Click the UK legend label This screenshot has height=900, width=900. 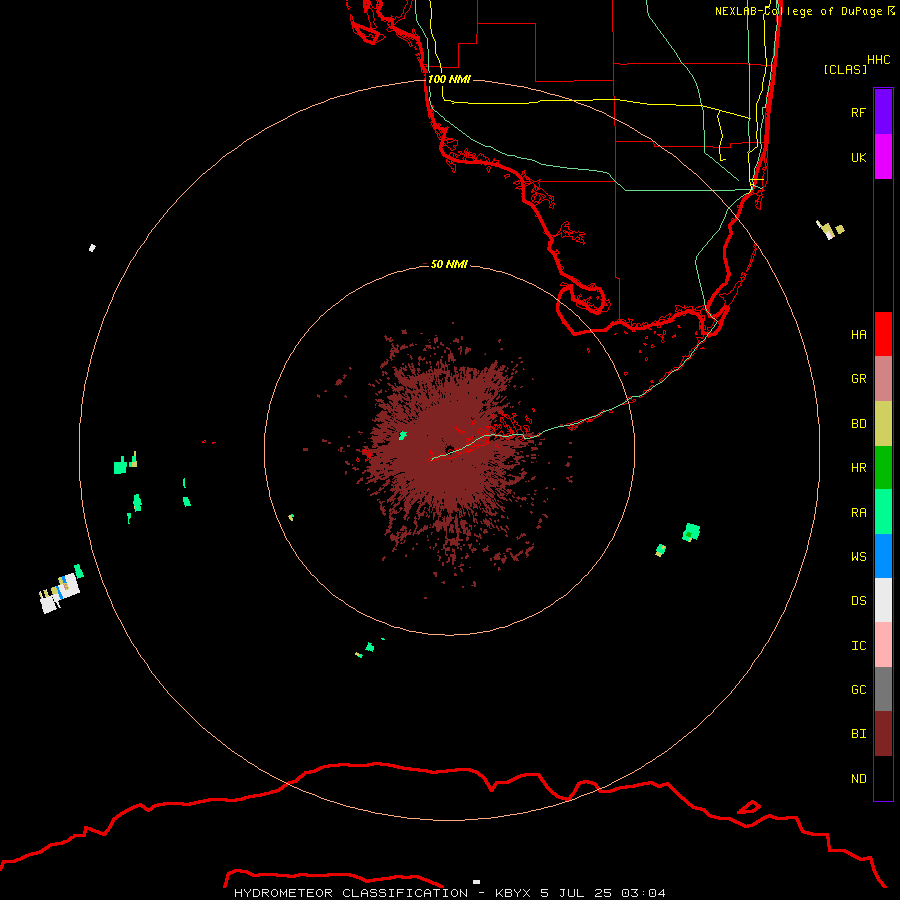[858, 157]
